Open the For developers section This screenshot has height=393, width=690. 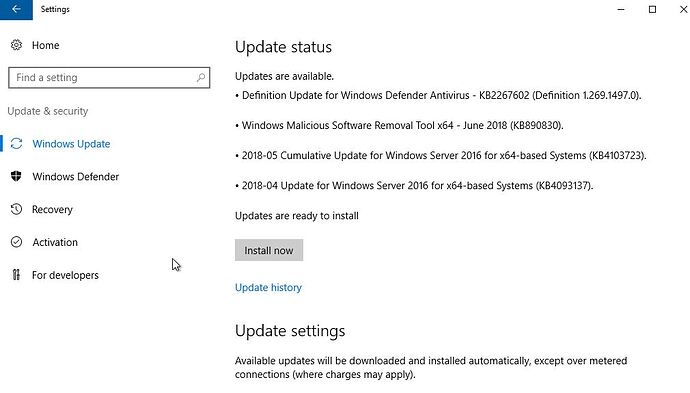[65, 275]
